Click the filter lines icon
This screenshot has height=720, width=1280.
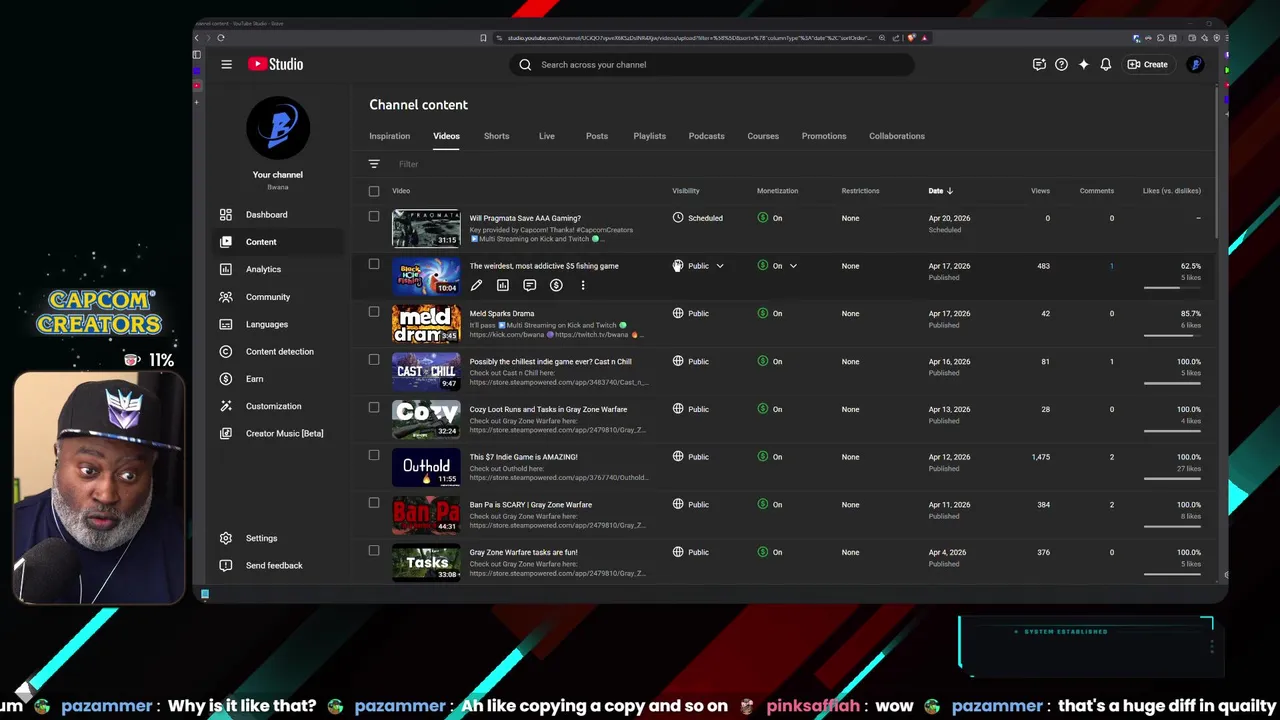(x=374, y=164)
